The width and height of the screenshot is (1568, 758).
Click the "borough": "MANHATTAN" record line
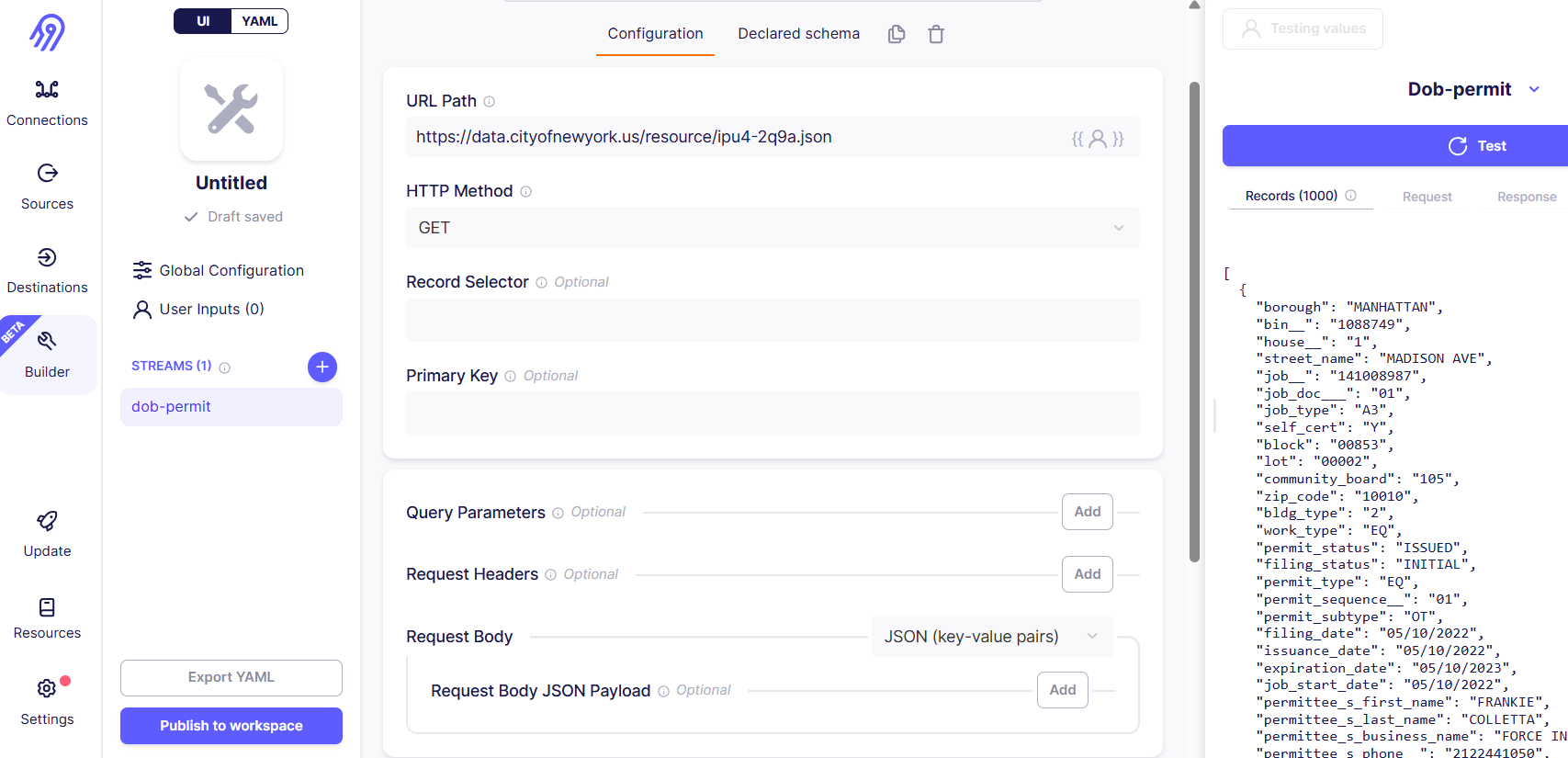(x=1349, y=308)
